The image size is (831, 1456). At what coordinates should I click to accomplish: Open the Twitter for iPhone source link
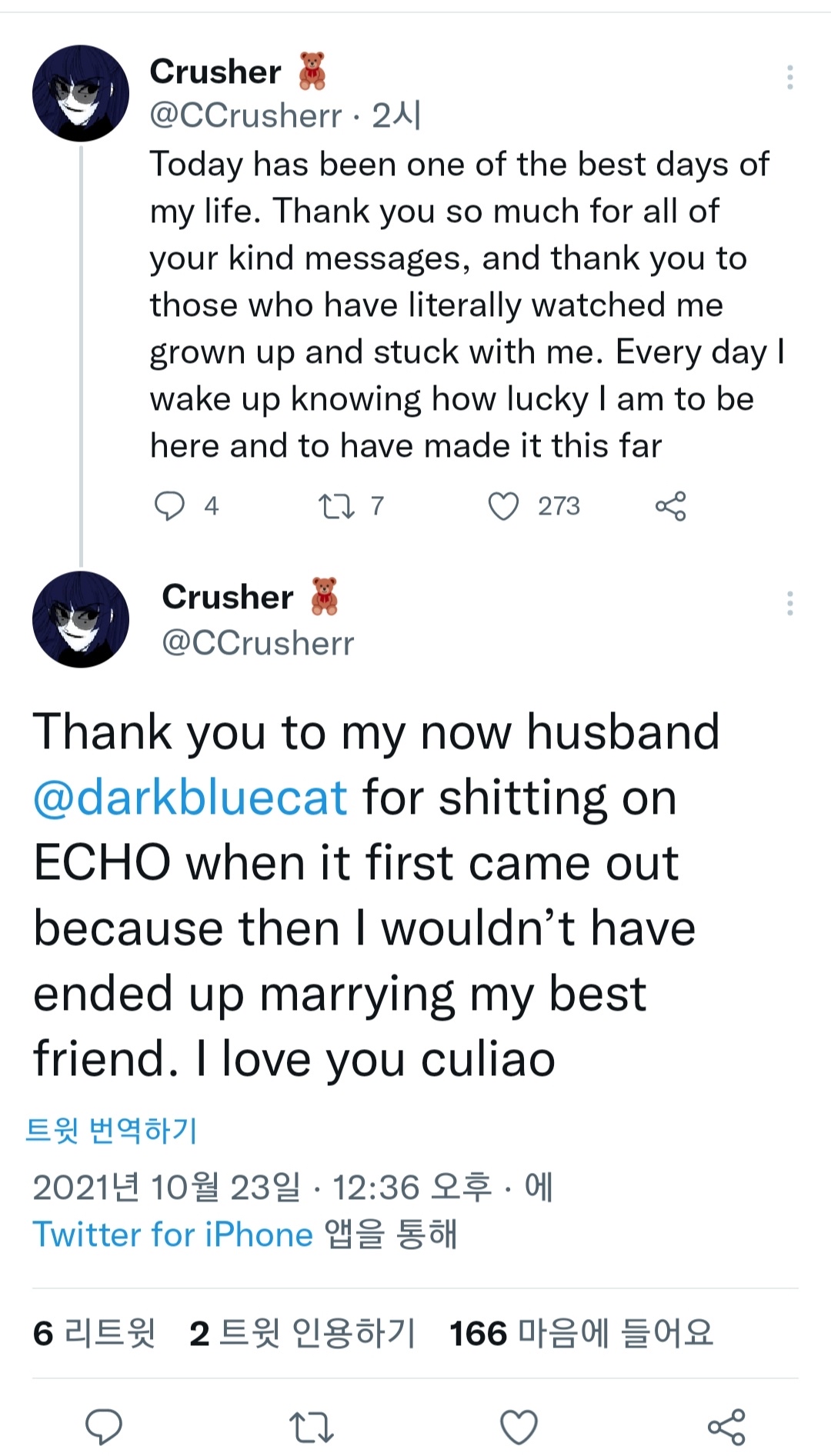(172, 1234)
